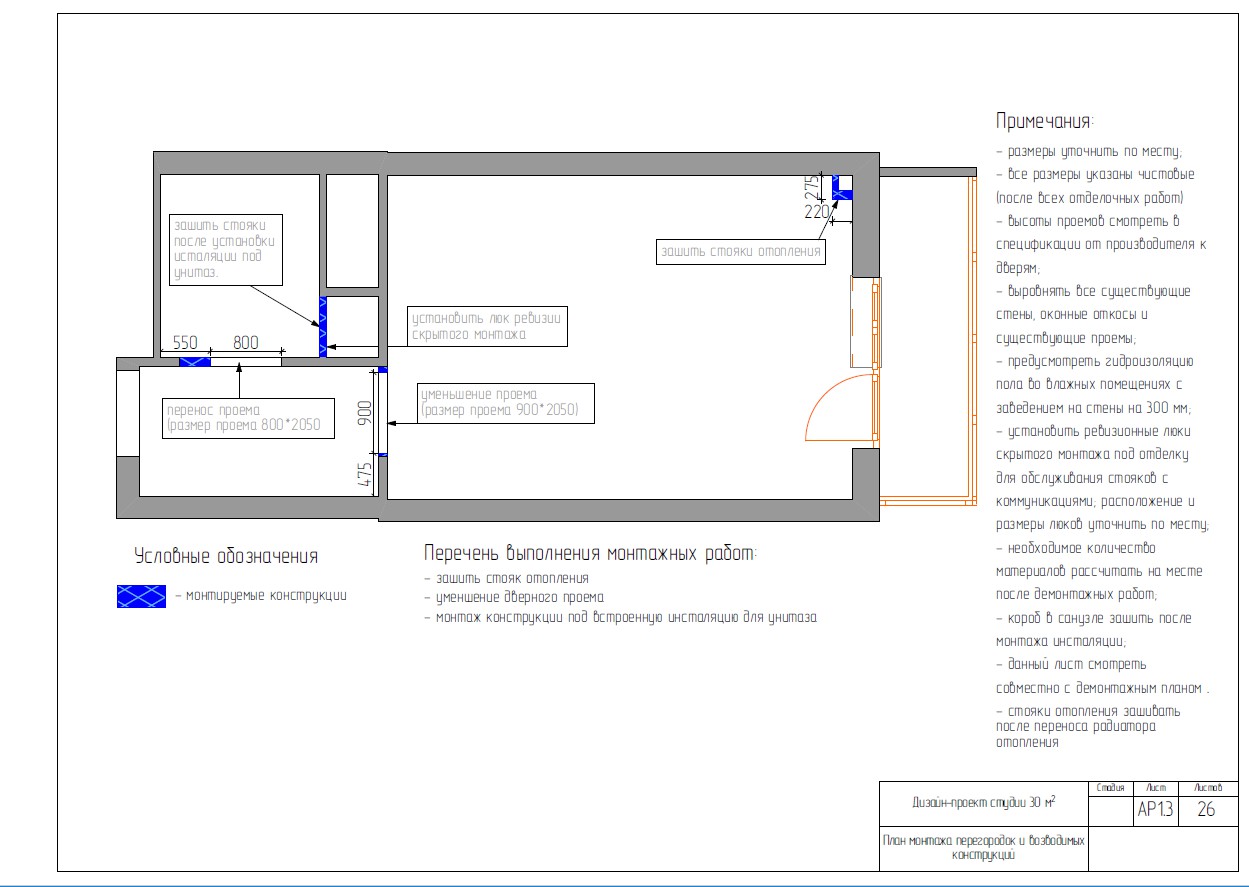Select the legend text "монтируемые конструкции"
The height and width of the screenshot is (887, 1249).
pos(267,596)
